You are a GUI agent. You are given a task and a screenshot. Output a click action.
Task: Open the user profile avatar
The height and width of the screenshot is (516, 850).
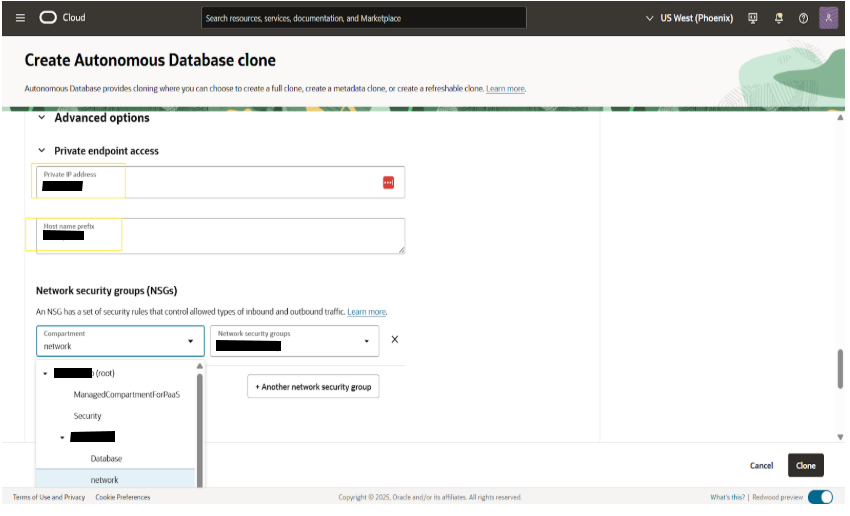coord(828,18)
